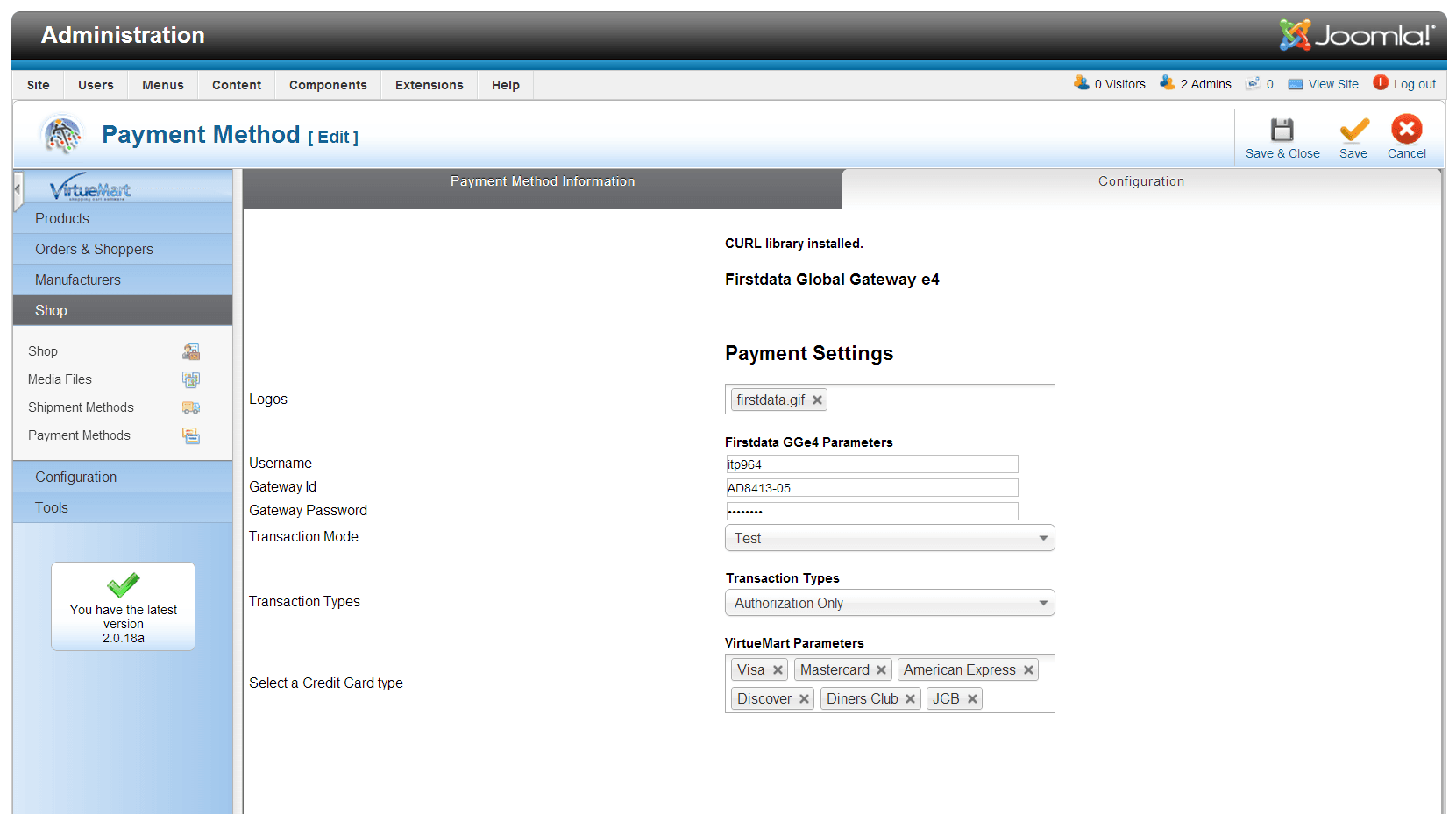Screen dimensions: 1456x814
Task: Remove Visa credit card type
Action: click(x=778, y=669)
